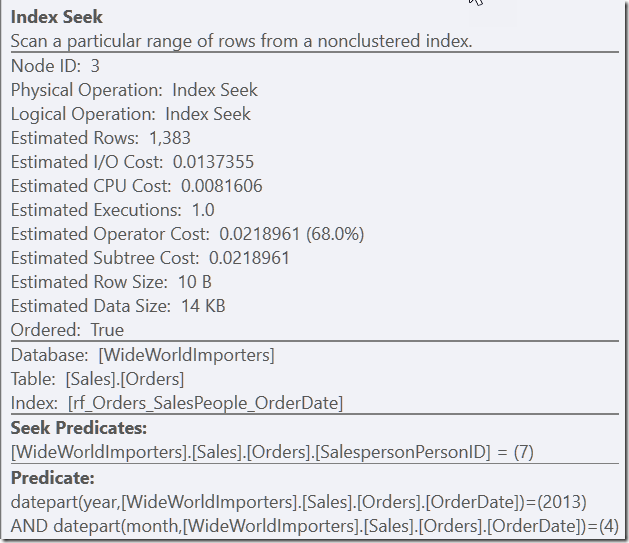This screenshot has width=629, height=543.
Task: Click the nonclustered index scan description text
Action: tap(241, 41)
